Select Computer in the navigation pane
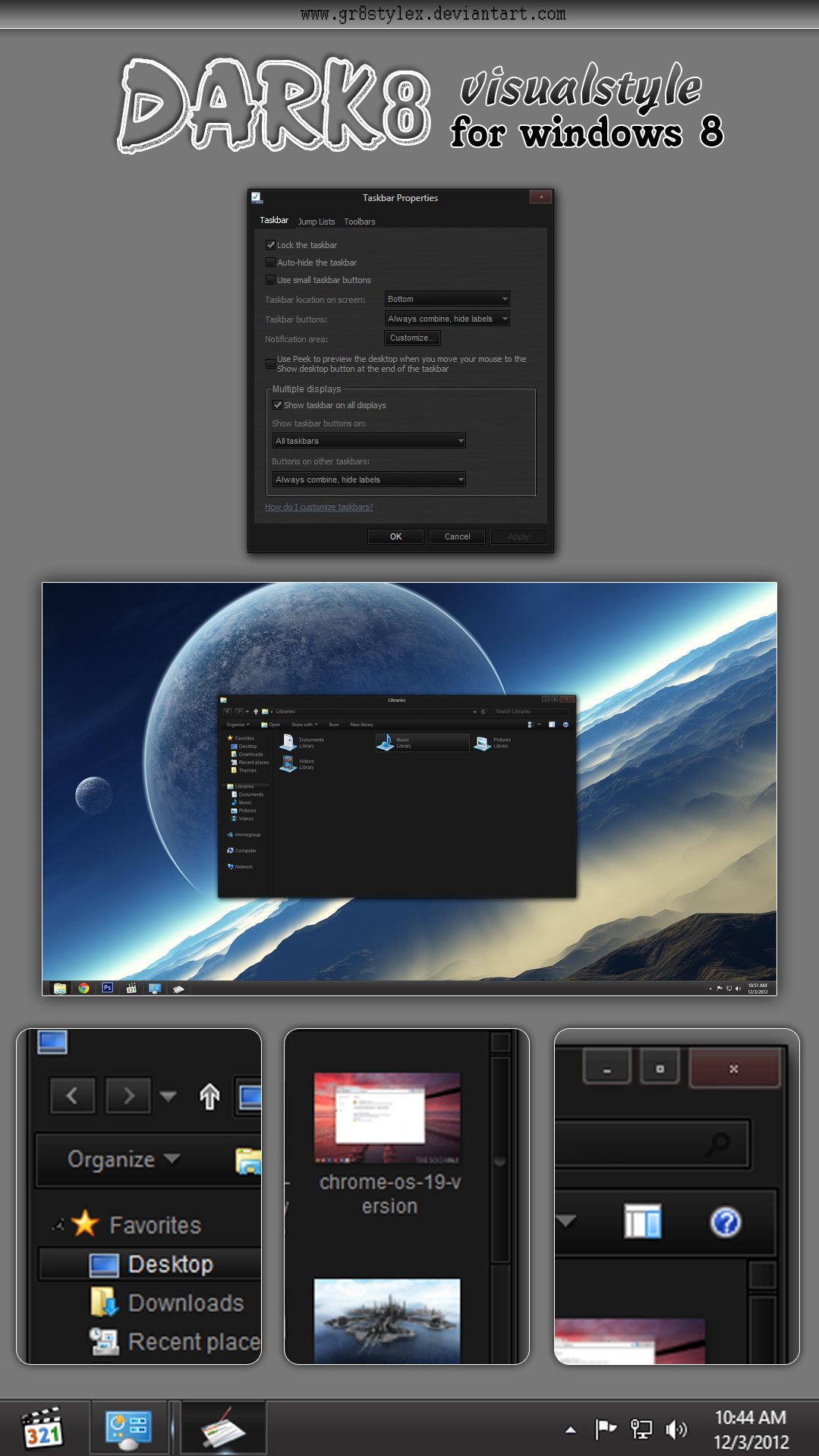 (x=241, y=851)
